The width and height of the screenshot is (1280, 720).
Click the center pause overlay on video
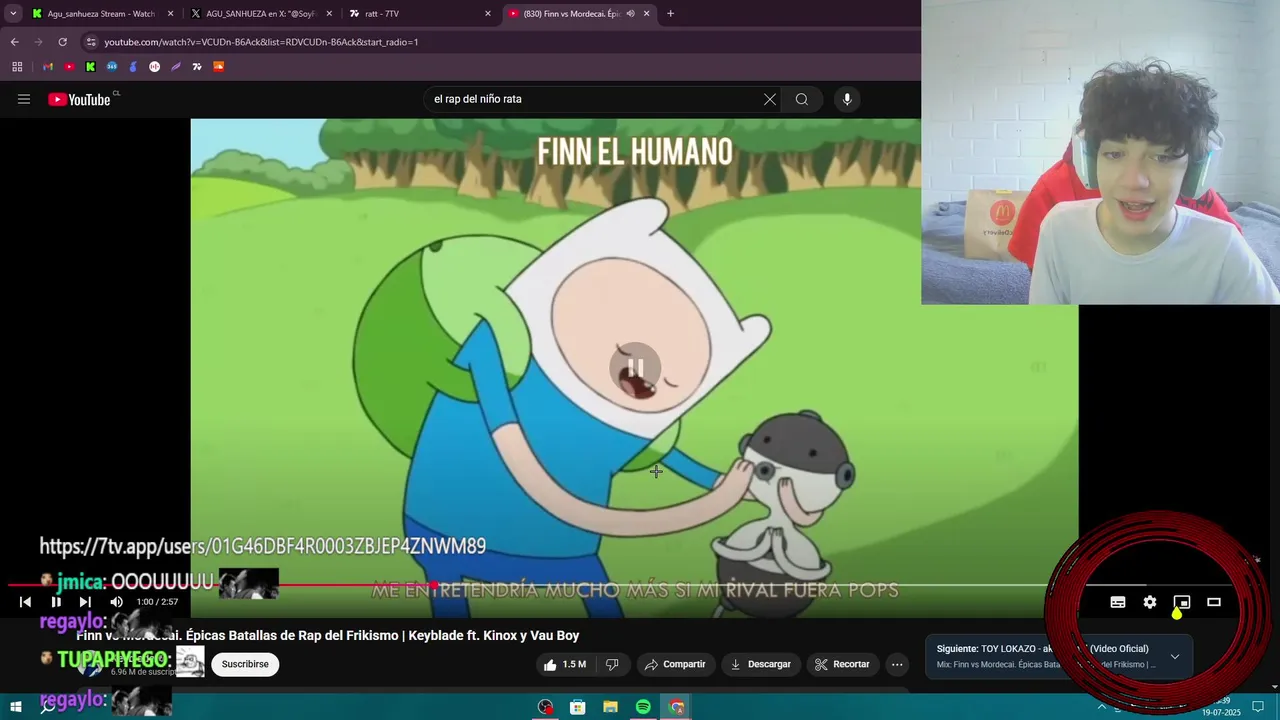[x=635, y=368]
